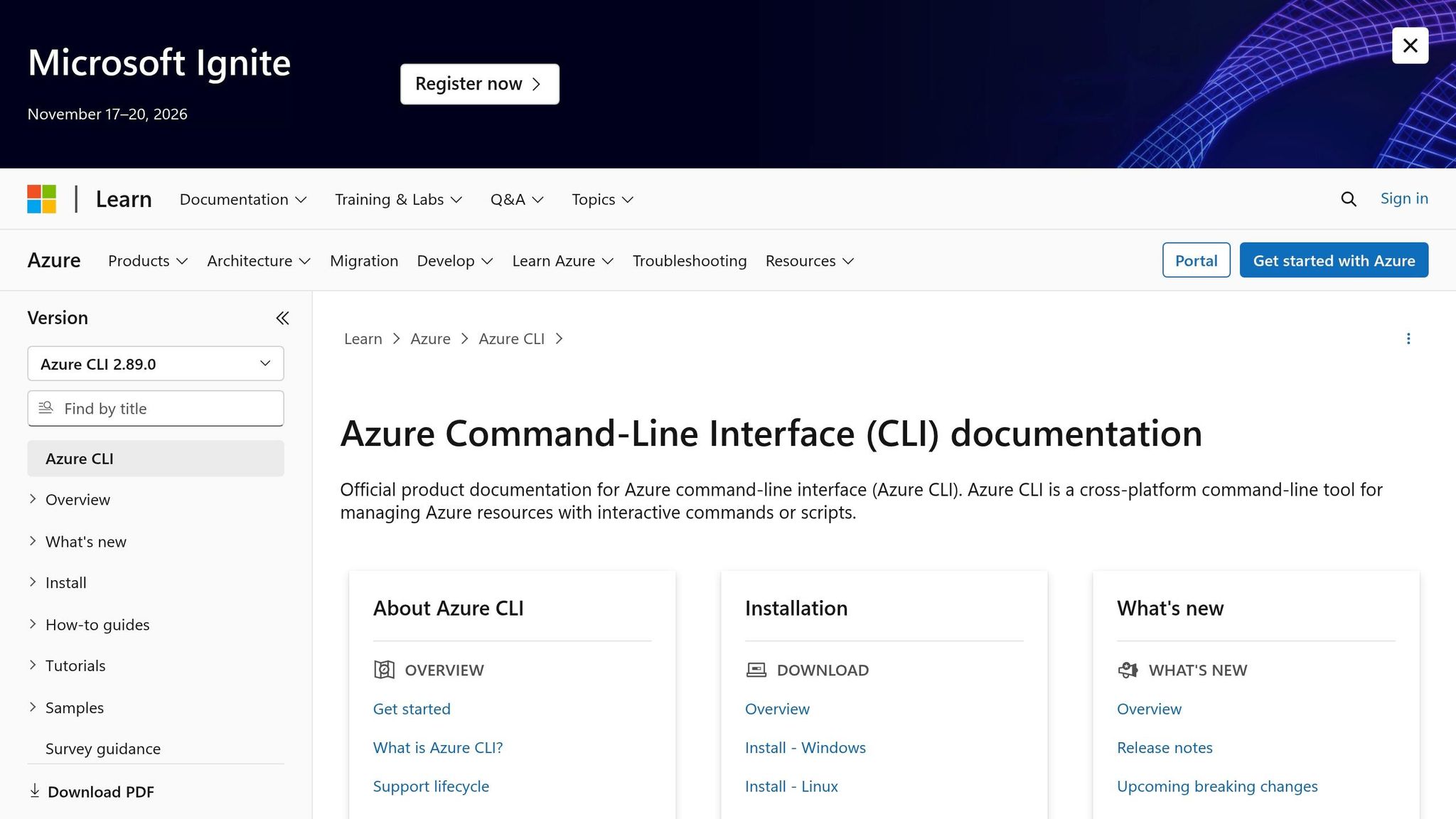Open the Install - Linux link

(791, 786)
